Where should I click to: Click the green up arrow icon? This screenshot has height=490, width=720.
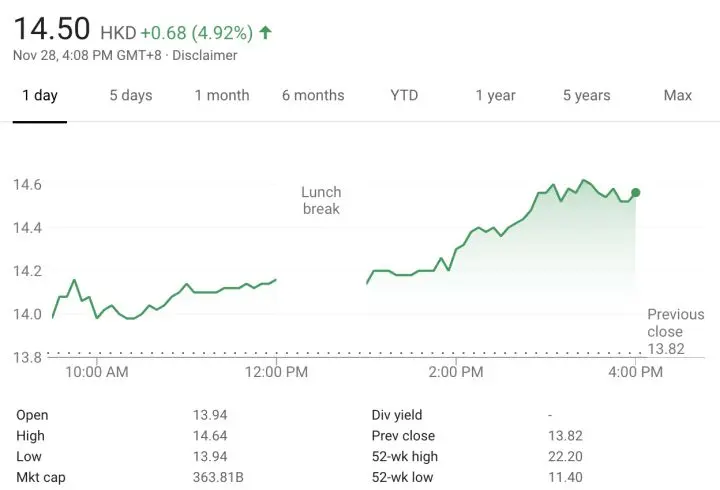(x=265, y=32)
